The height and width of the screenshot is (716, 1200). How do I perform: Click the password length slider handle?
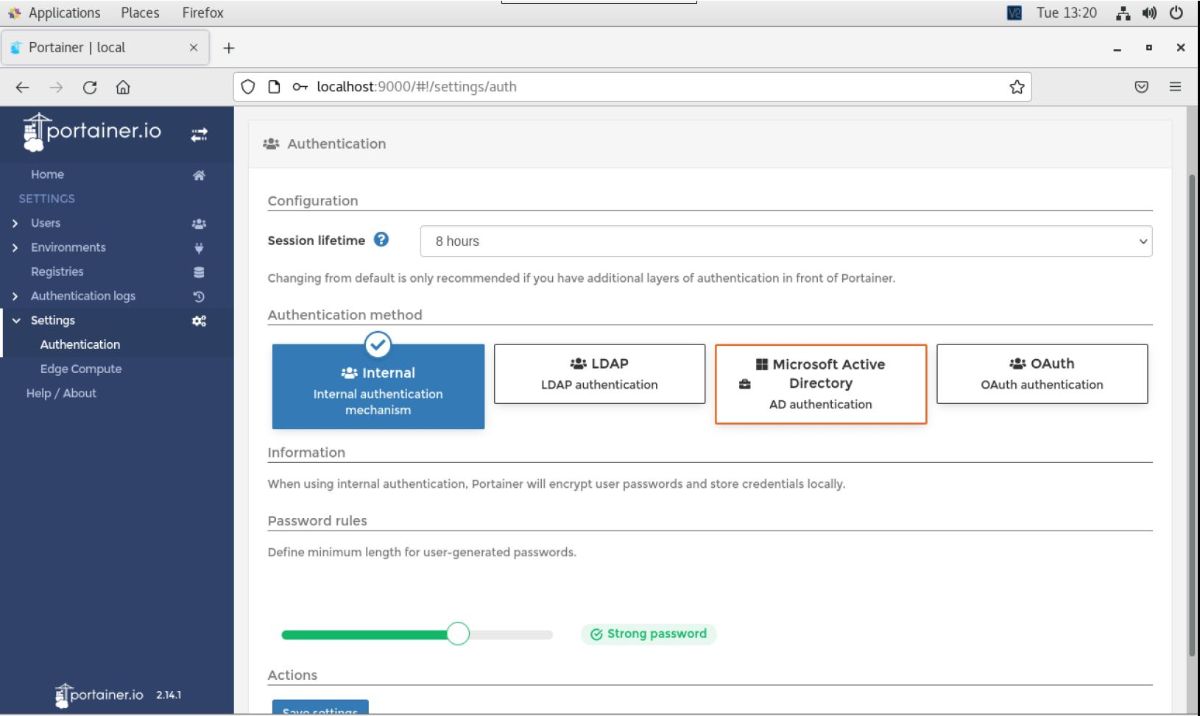(458, 634)
